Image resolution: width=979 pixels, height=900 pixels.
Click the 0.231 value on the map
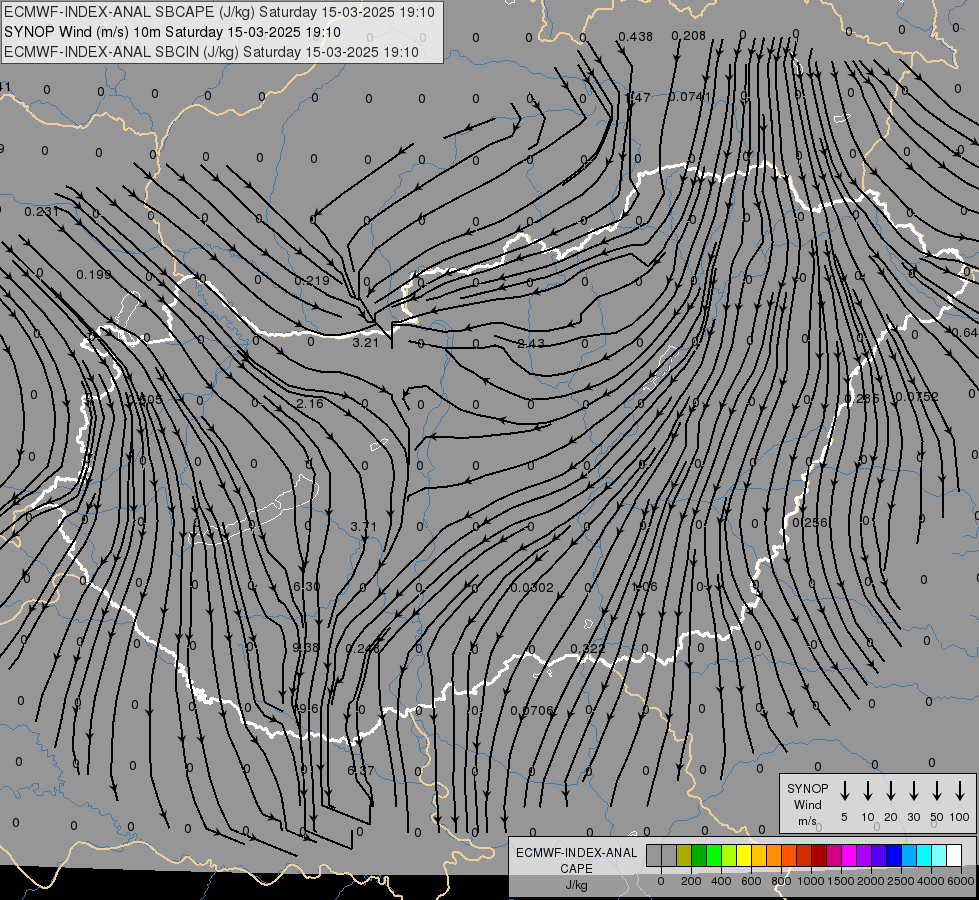point(41,212)
